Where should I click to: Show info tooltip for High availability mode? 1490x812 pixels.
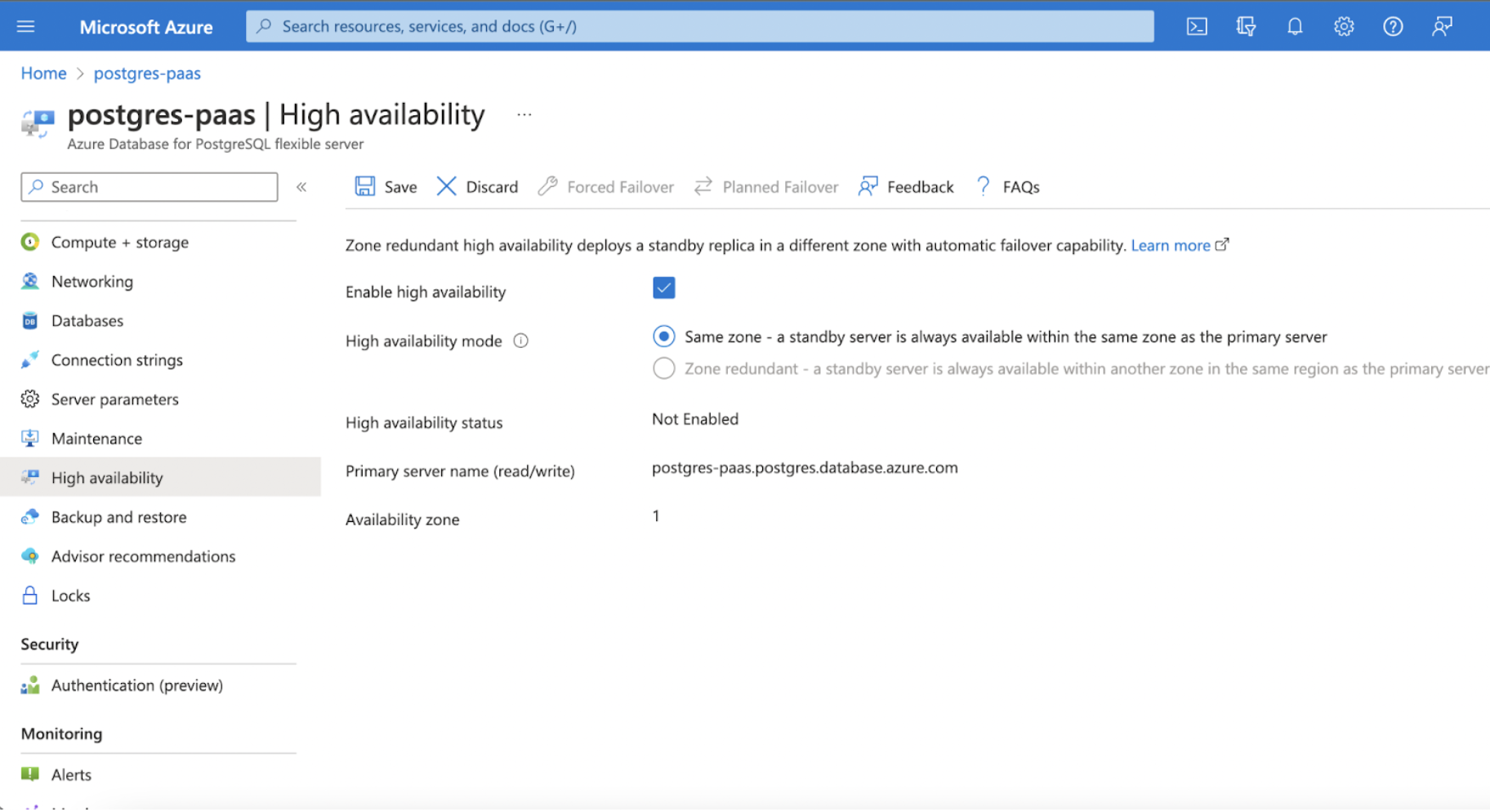pyautogui.click(x=520, y=341)
